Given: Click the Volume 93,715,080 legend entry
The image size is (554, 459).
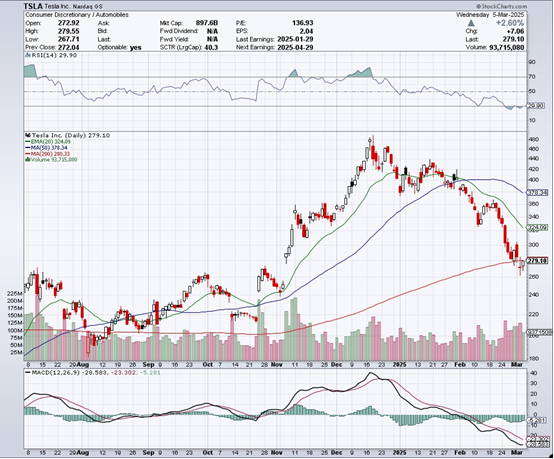Looking at the screenshot, I should click(51, 159).
